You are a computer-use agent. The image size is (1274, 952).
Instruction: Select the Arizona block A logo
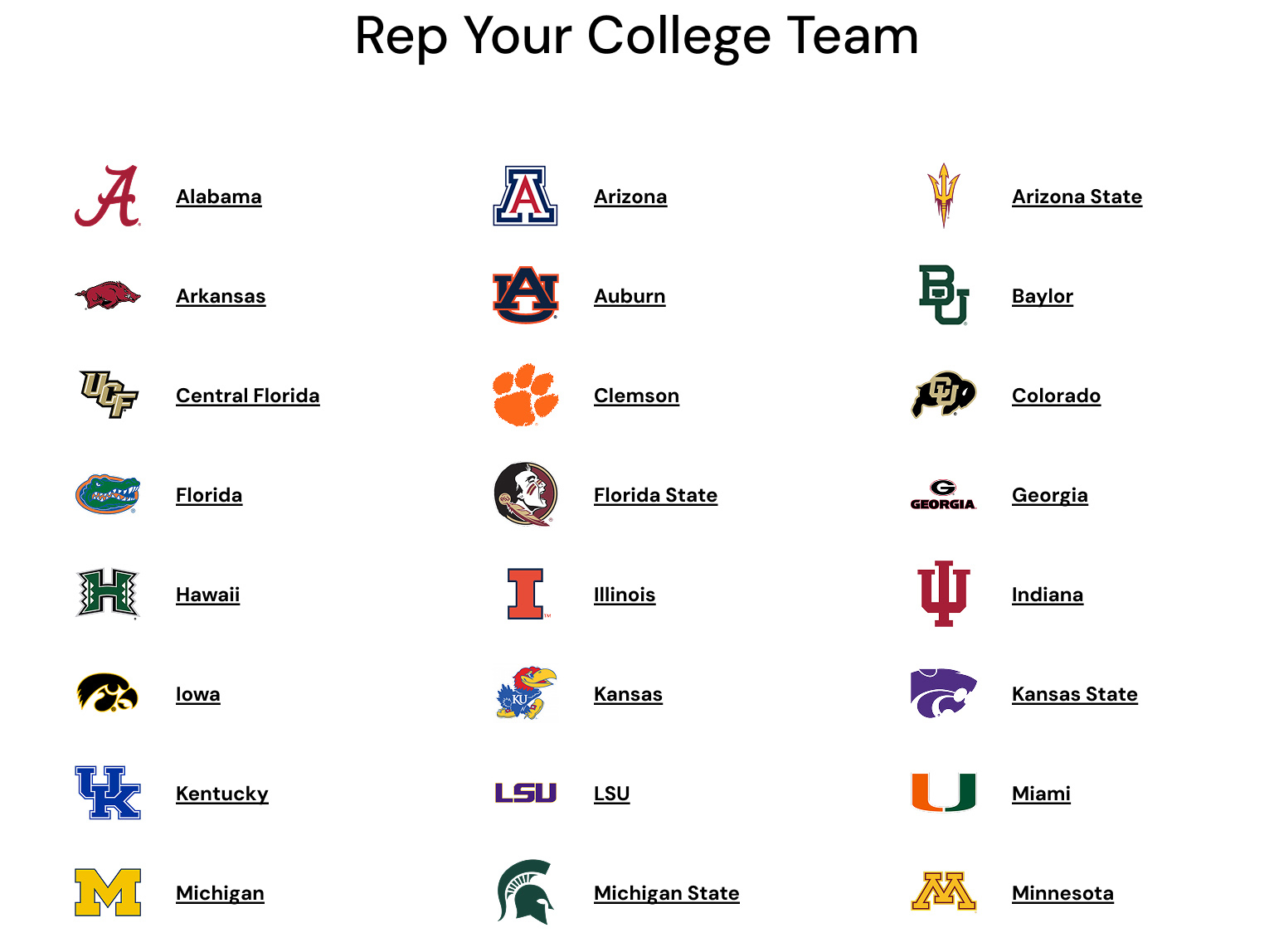coord(526,197)
